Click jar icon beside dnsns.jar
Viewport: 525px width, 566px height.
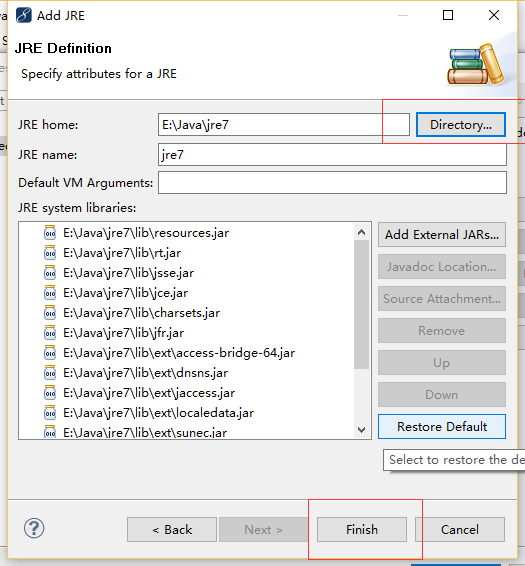coord(50,373)
